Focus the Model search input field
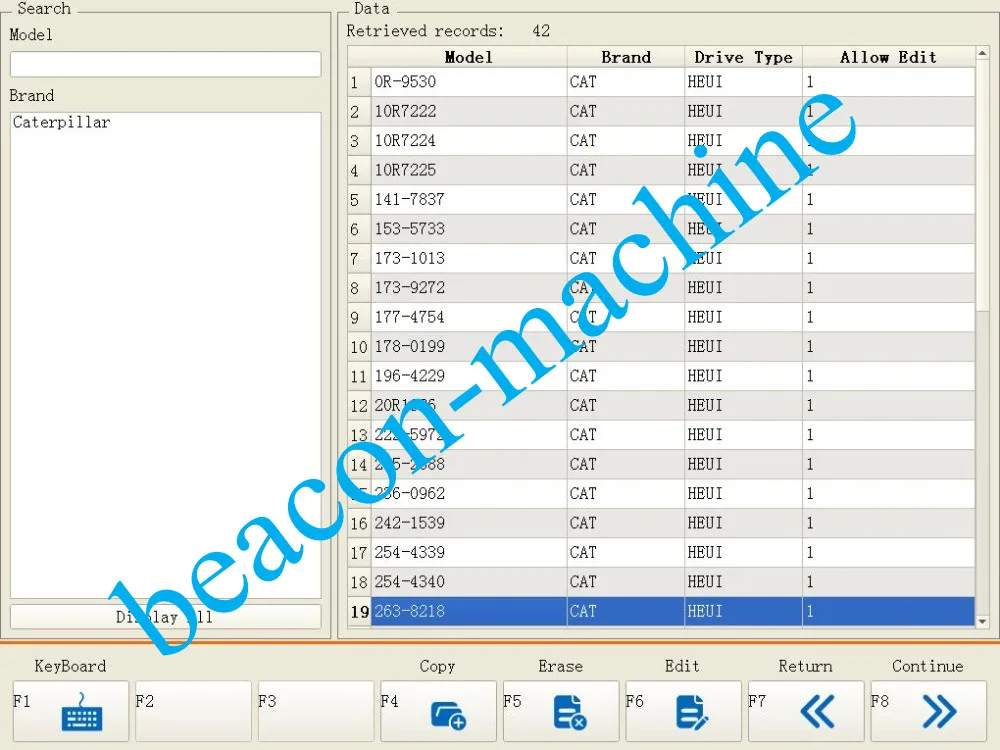This screenshot has width=1000, height=750. [x=165, y=64]
